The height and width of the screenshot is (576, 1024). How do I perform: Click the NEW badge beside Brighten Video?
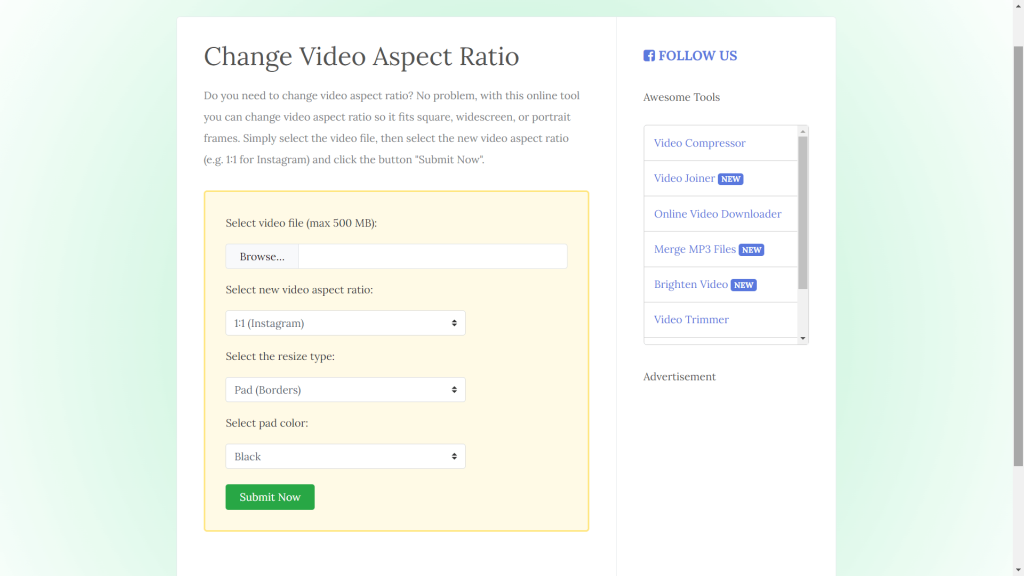[743, 285]
